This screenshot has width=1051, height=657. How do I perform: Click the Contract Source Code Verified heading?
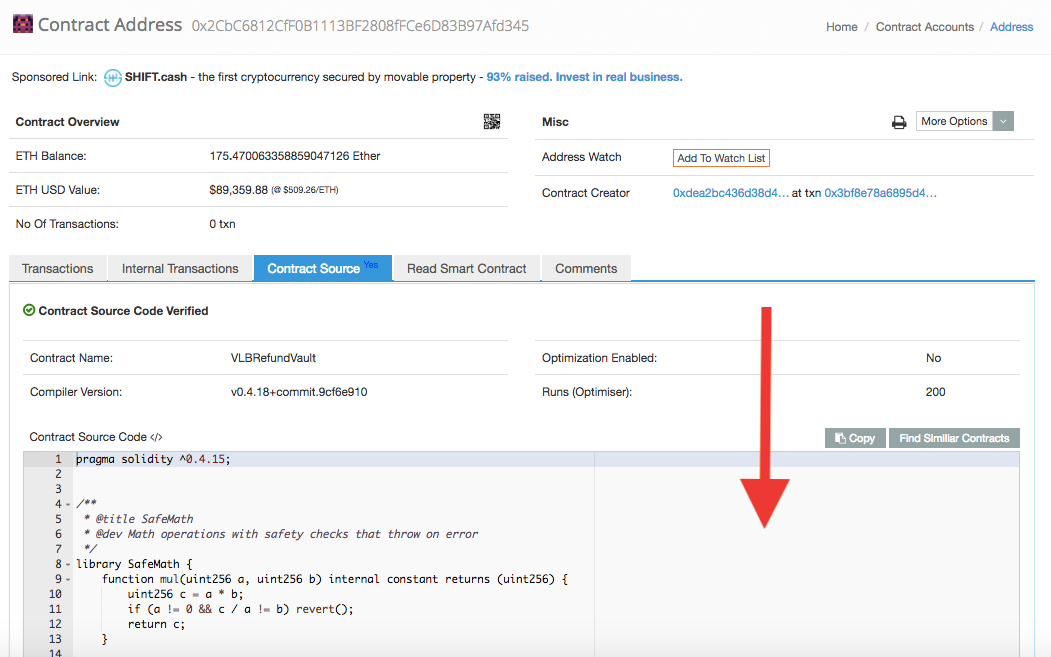coord(123,310)
